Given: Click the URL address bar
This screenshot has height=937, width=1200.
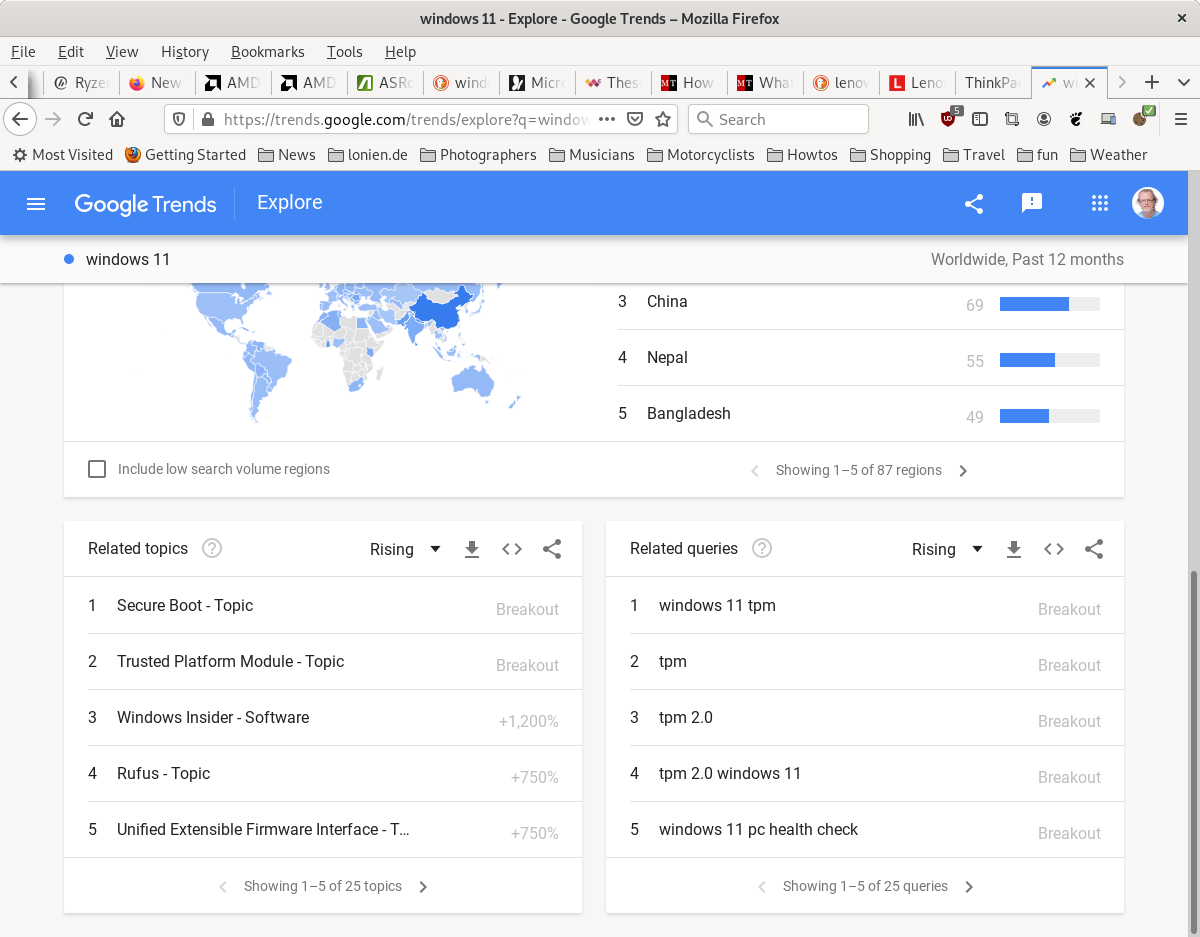Looking at the screenshot, I should [405, 119].
